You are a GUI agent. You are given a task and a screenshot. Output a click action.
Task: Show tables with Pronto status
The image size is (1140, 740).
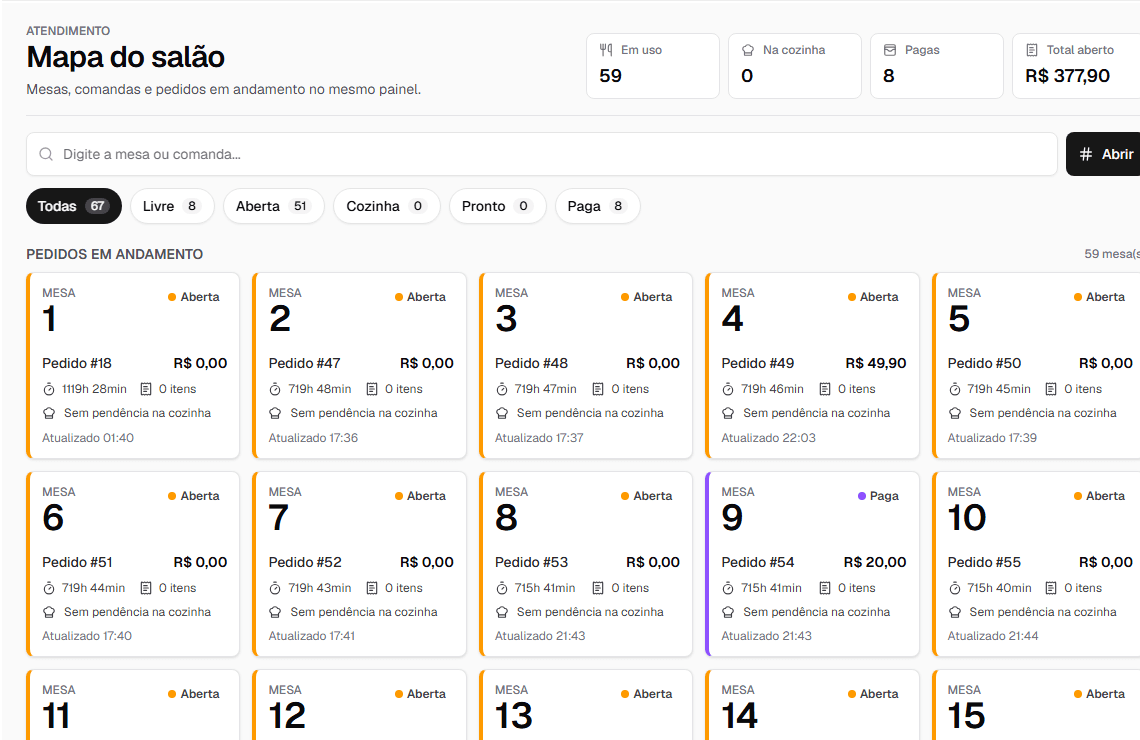[x=497, y=206]
